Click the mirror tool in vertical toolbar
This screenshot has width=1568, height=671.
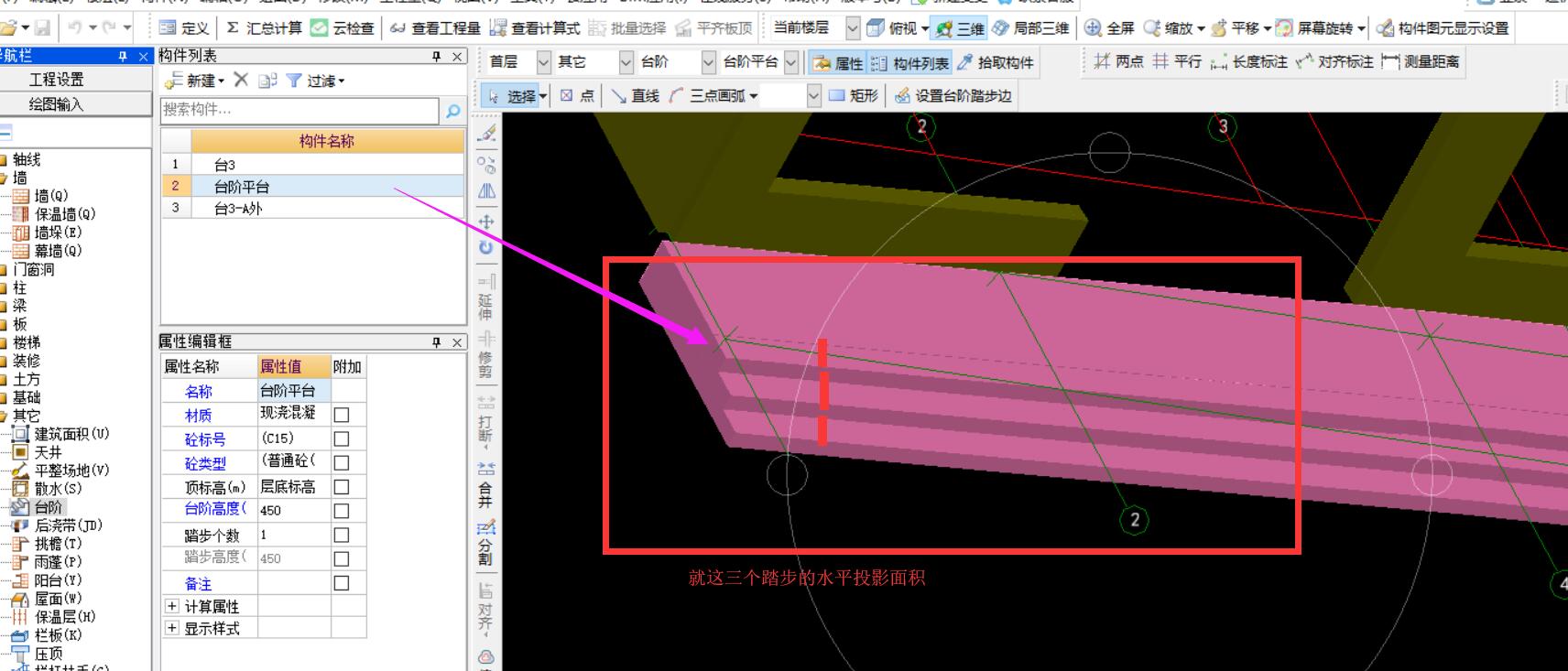[x=486, y=191]
